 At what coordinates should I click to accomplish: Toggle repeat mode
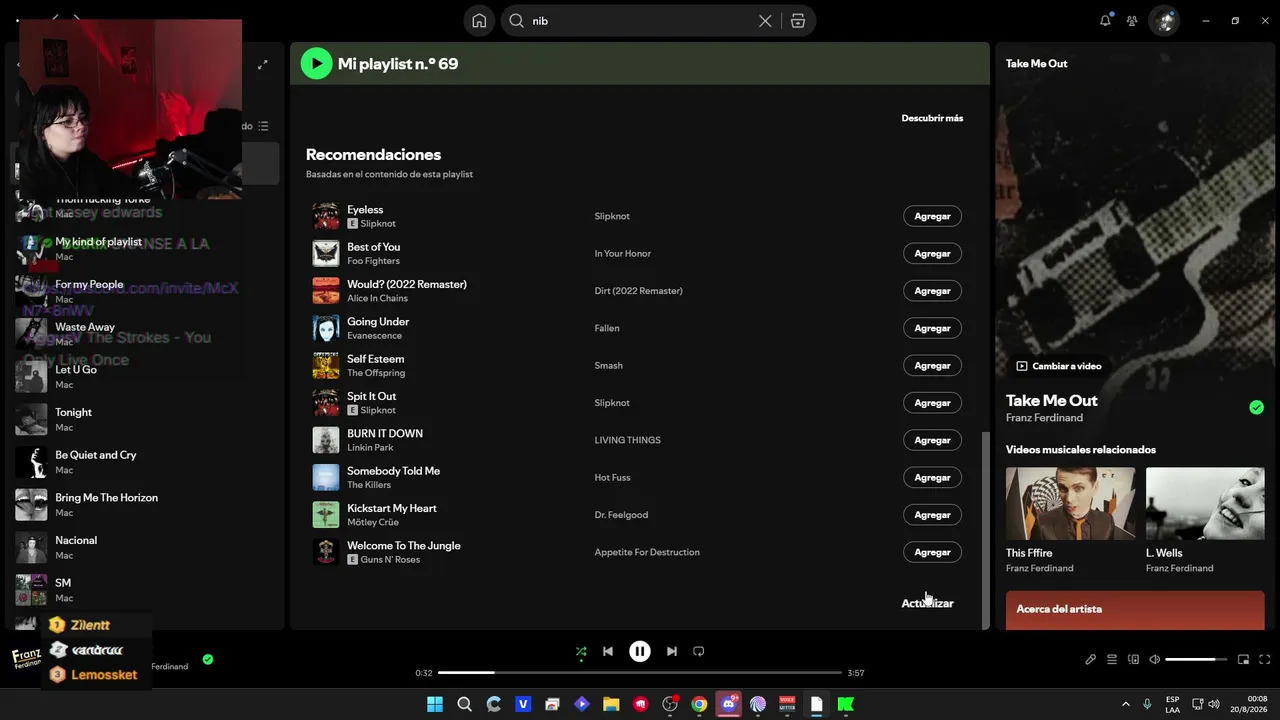(x=699, y=651)
